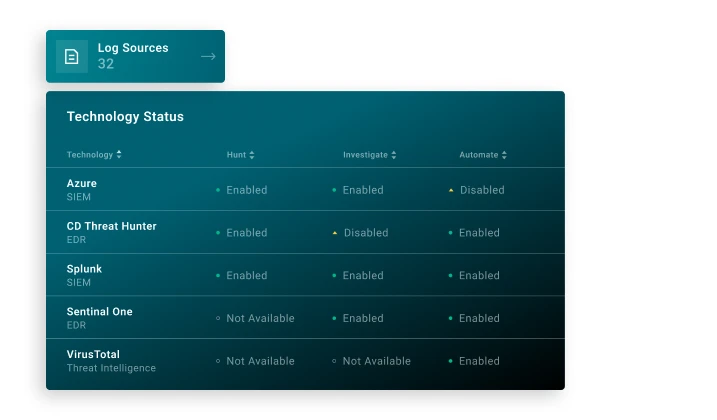Click Sentinal One Automate Enabled status
Viewport: 717px width, 420px height.
pos(475,318)
